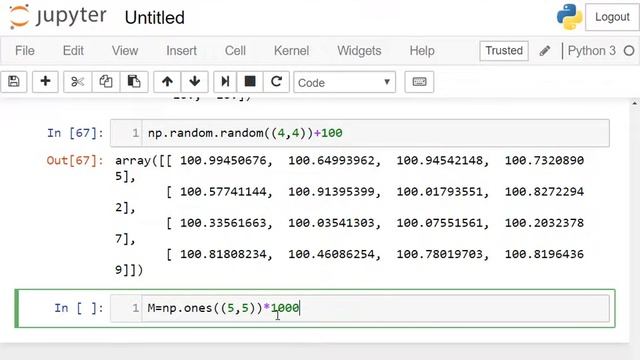Click the Jupyter logo

point(58,17)
